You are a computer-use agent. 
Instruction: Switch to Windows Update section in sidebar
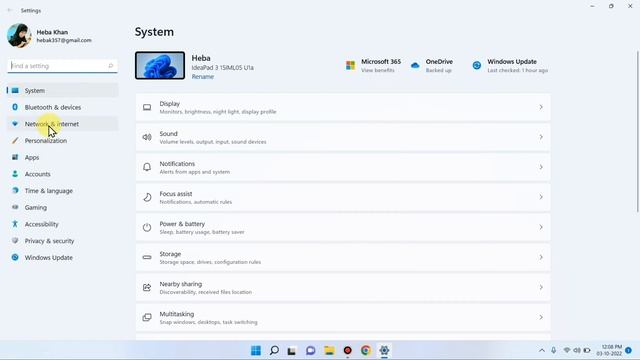(x=62, y=258)
